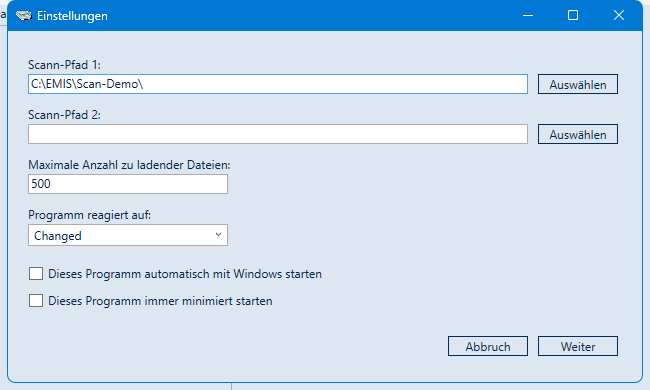Click the 'Einstellungen' window title text

(72, 16)
